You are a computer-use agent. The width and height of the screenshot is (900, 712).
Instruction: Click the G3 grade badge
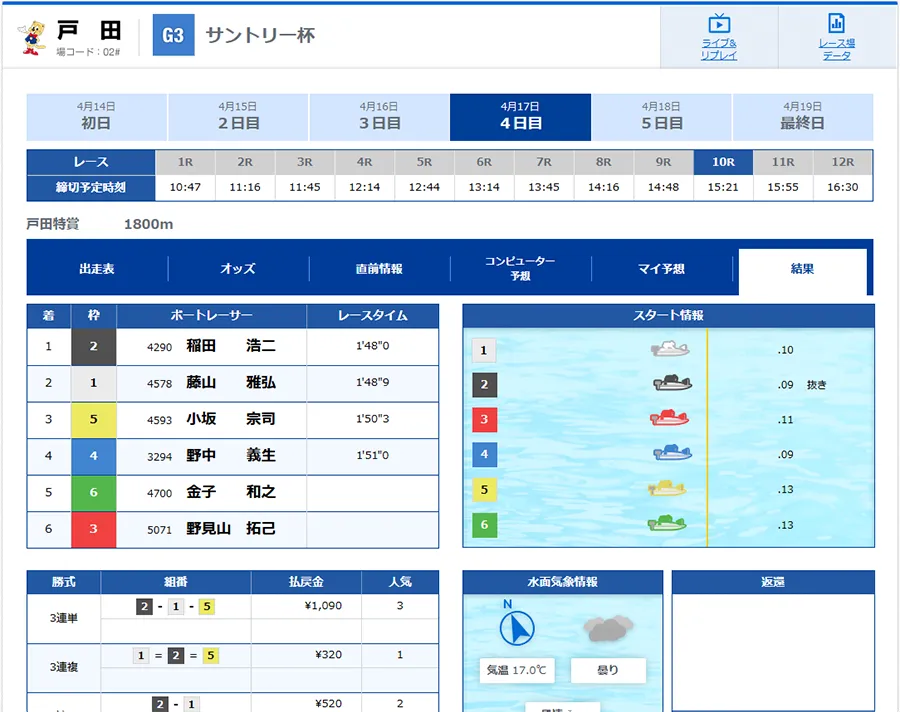173,36
